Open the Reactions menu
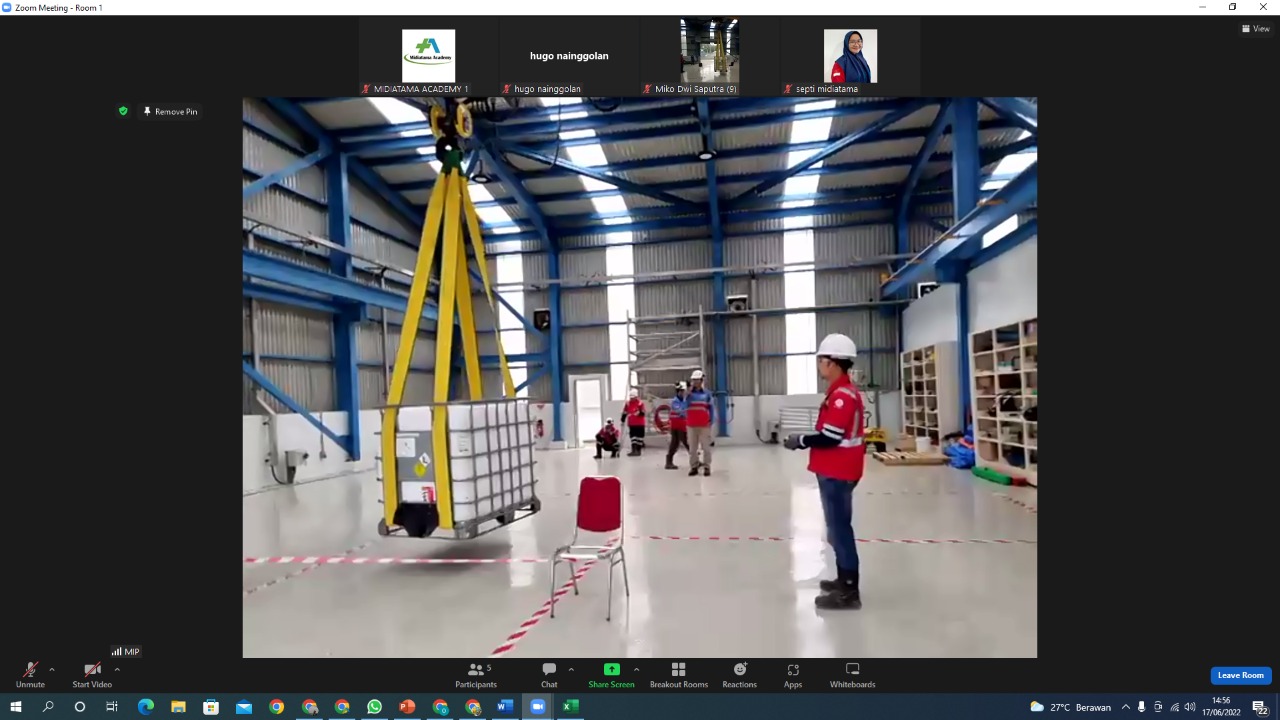Screen dimensions: 1280x720 pos(740,675)
